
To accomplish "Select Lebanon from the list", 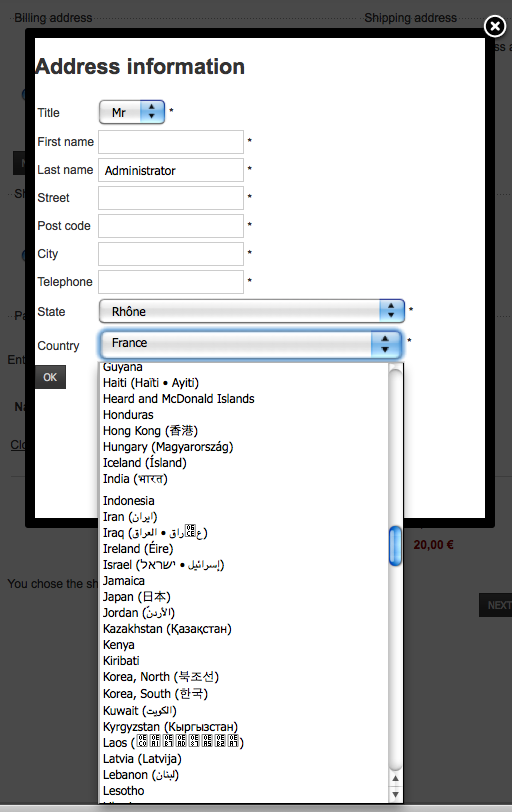I will click(x=243, y=775).
